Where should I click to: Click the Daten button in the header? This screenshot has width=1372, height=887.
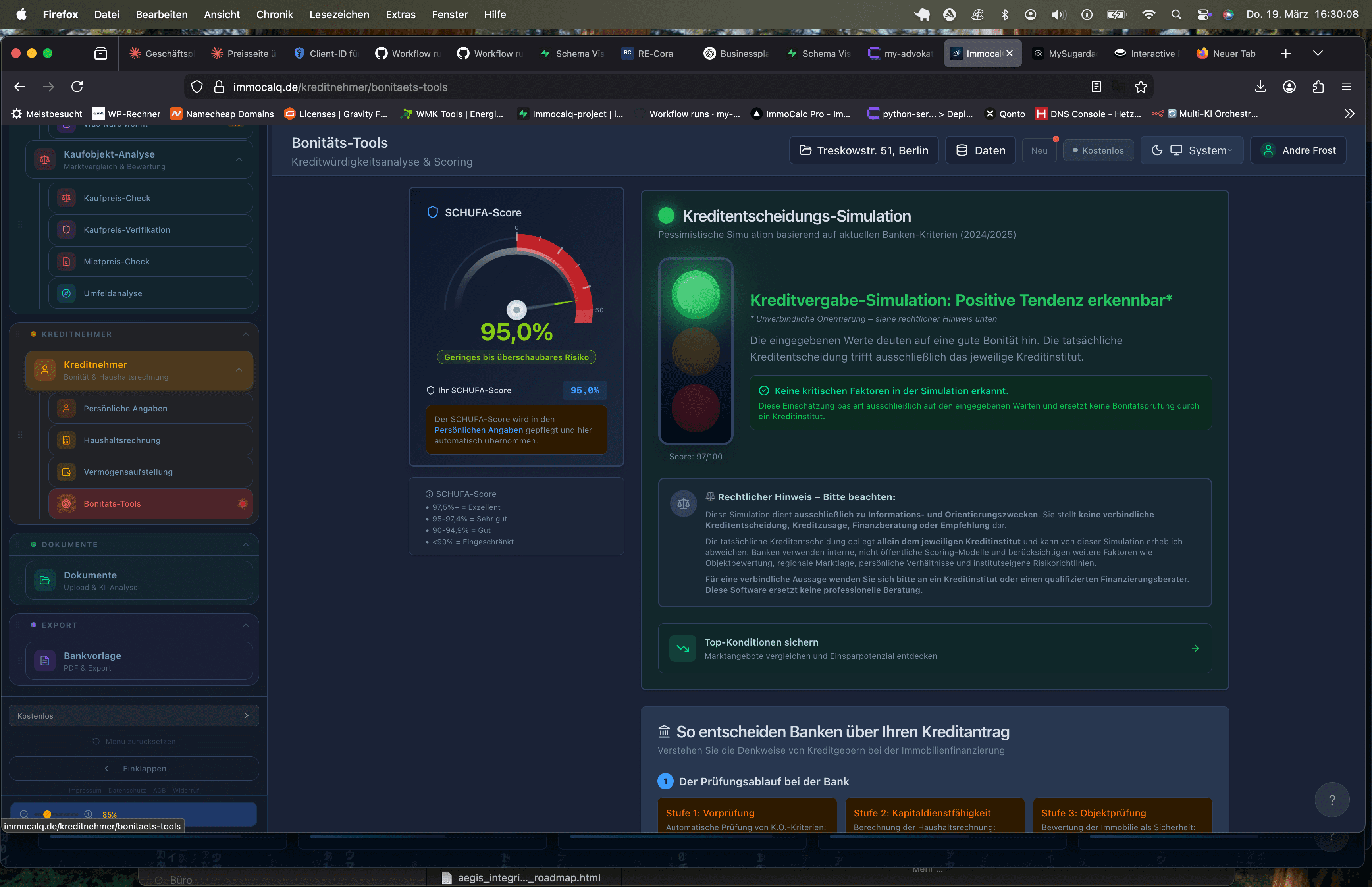pos(981,150)
